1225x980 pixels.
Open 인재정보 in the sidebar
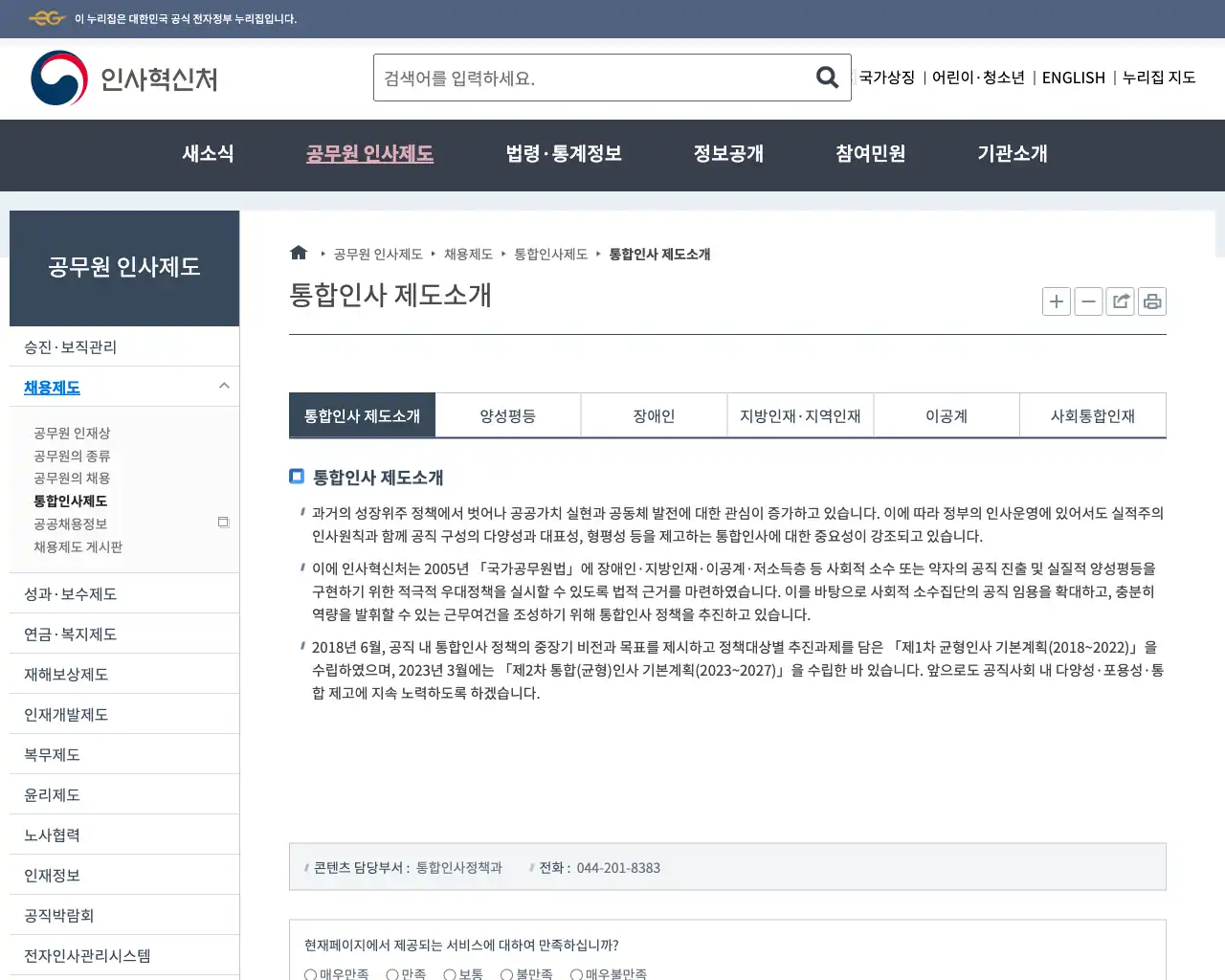point(124,875)
